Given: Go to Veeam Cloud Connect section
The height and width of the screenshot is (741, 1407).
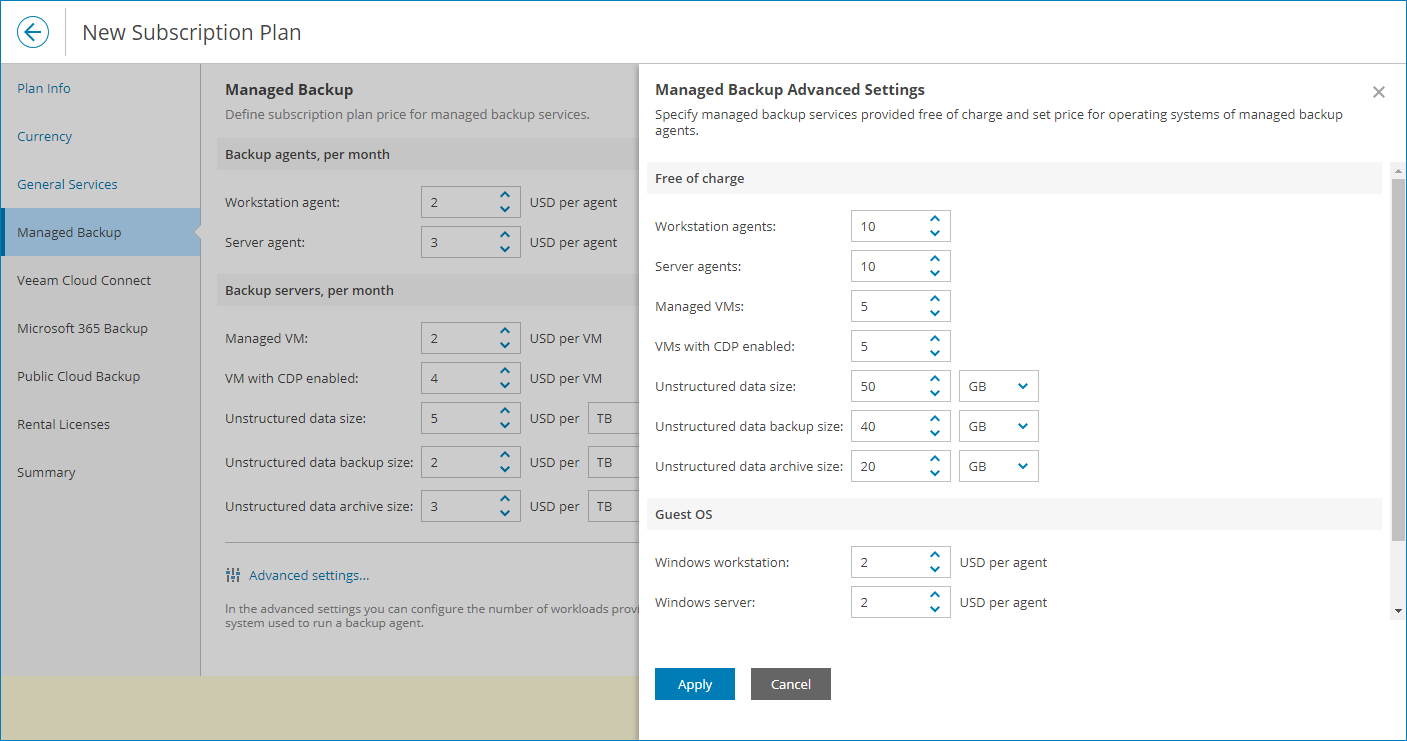Looking at the screenshot, I should 84,280.
